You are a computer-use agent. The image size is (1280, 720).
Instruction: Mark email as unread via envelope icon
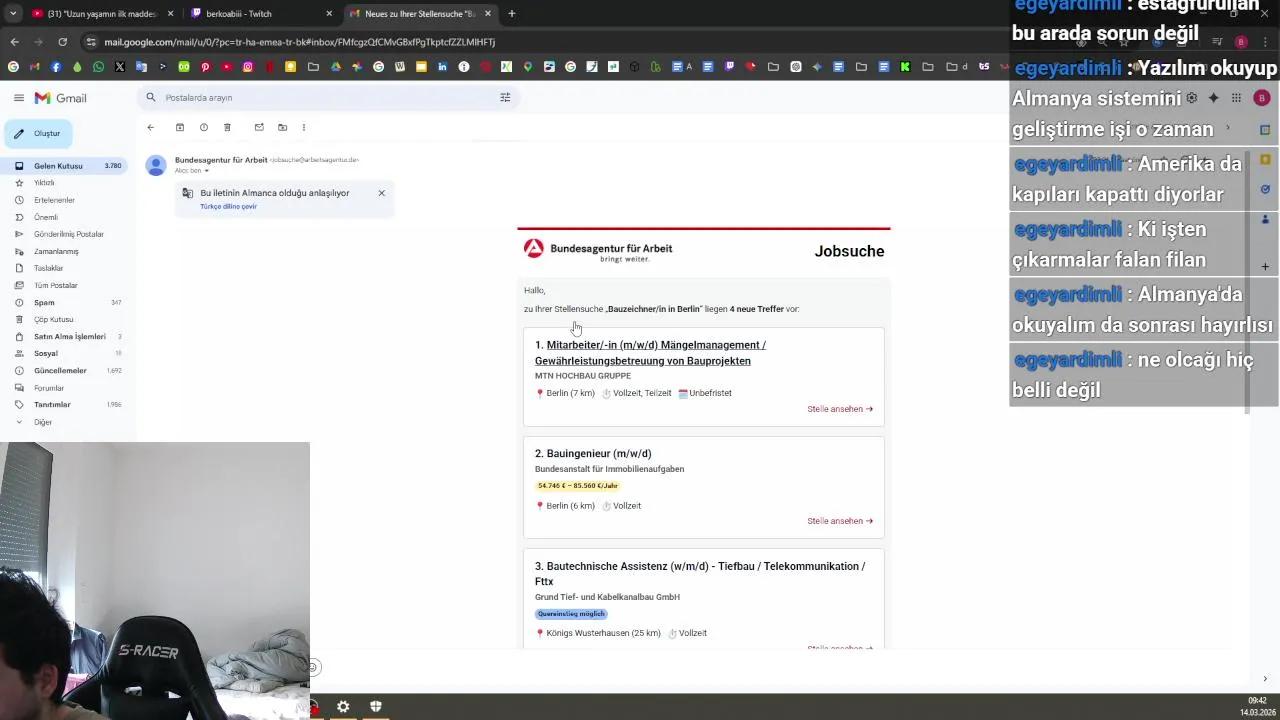click(x=259, y=127)
